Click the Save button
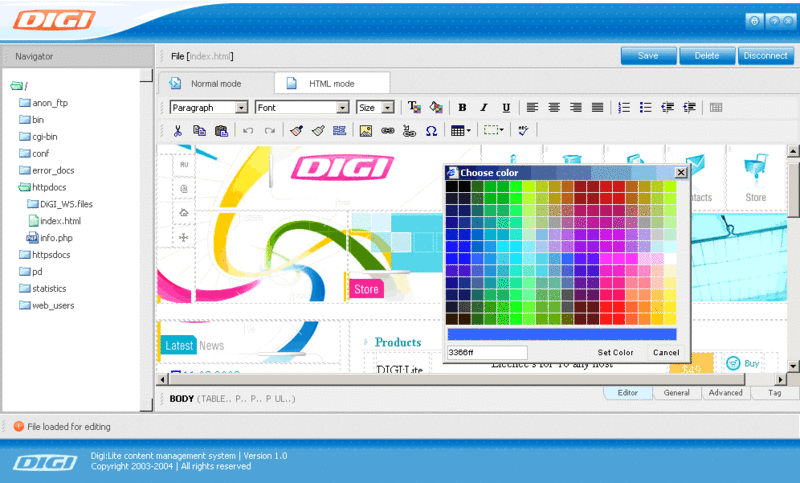800x483 pixels. click(648, 56)
